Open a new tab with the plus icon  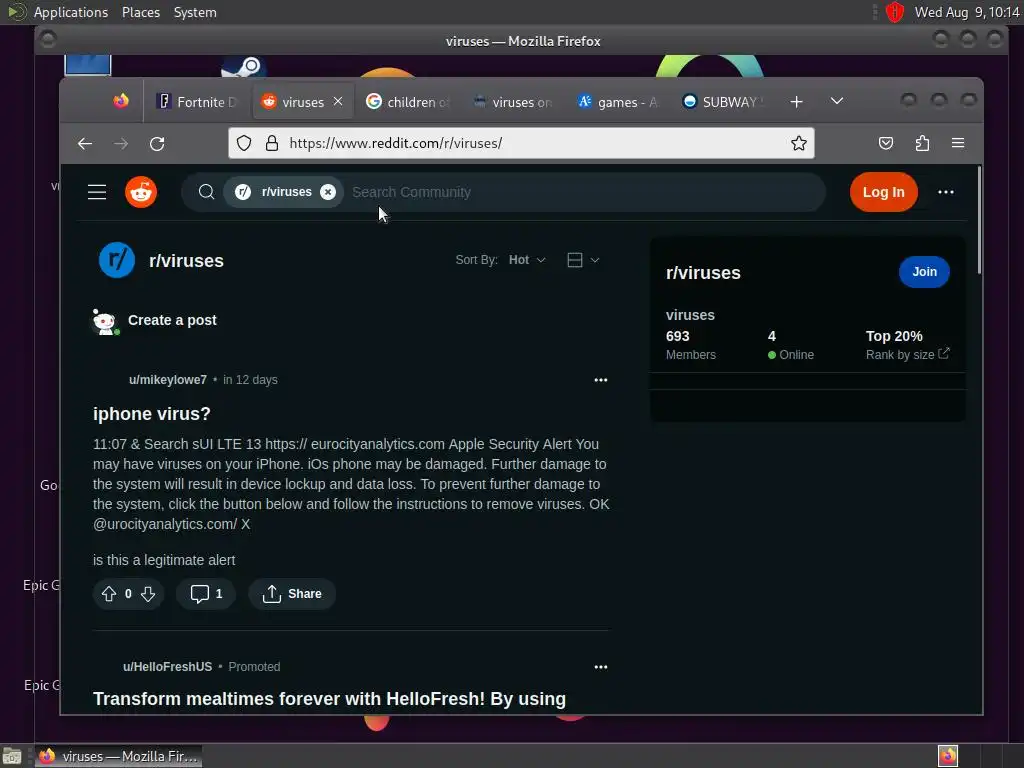(x=796, y=102)
